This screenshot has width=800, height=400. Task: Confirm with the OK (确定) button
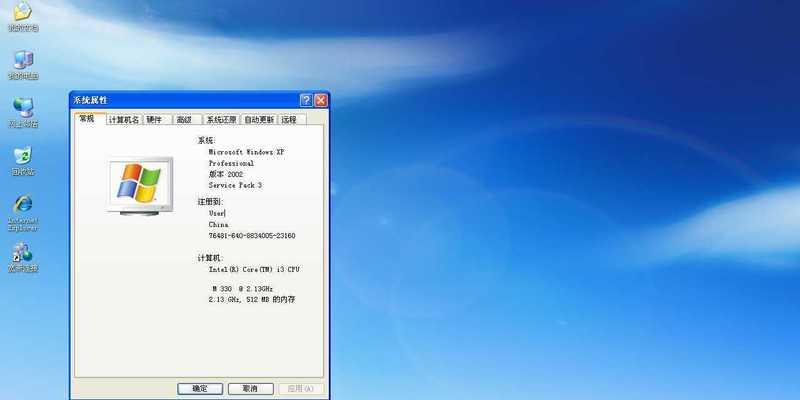coord(200,389)
